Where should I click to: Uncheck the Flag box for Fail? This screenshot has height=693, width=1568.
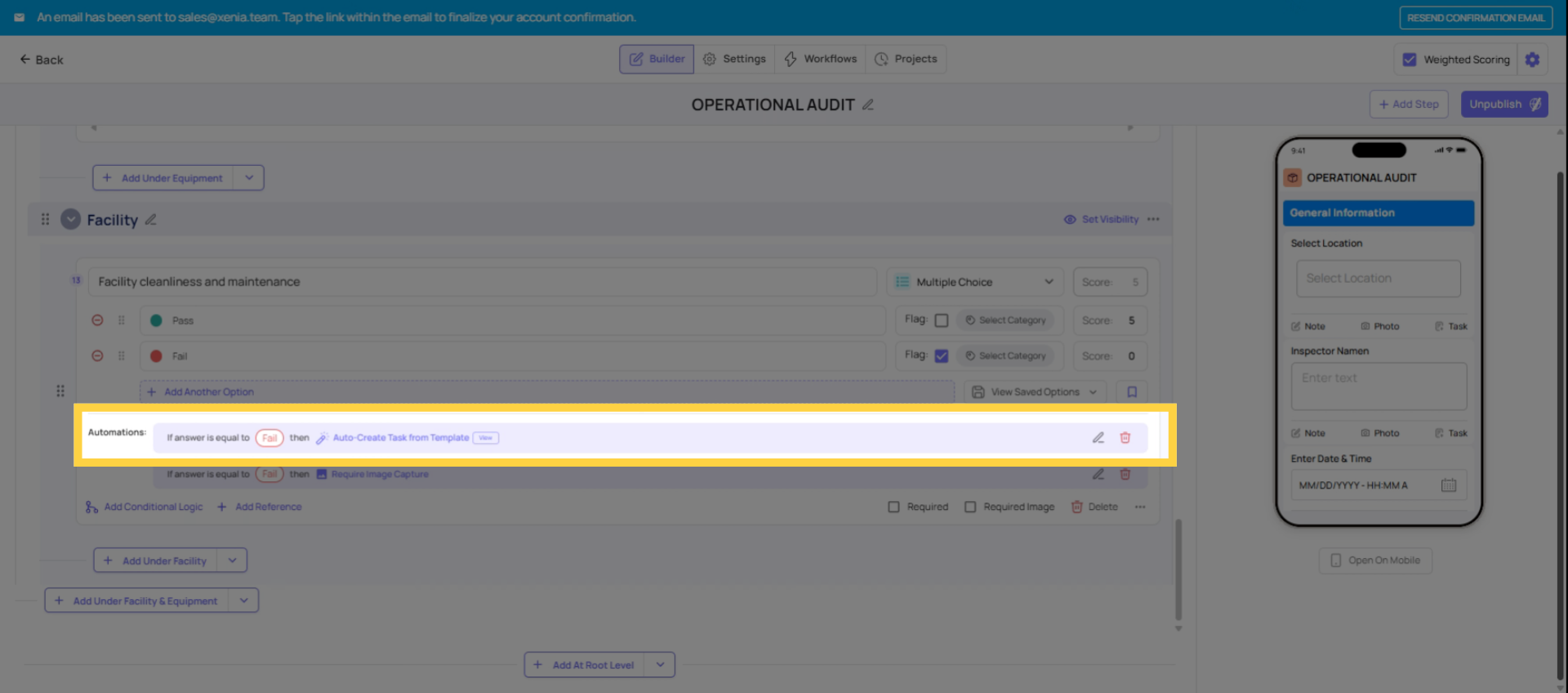tap(942, 356)
